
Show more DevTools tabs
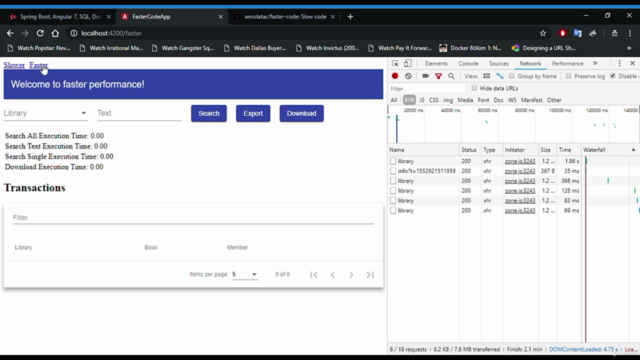tap(595, 64)
